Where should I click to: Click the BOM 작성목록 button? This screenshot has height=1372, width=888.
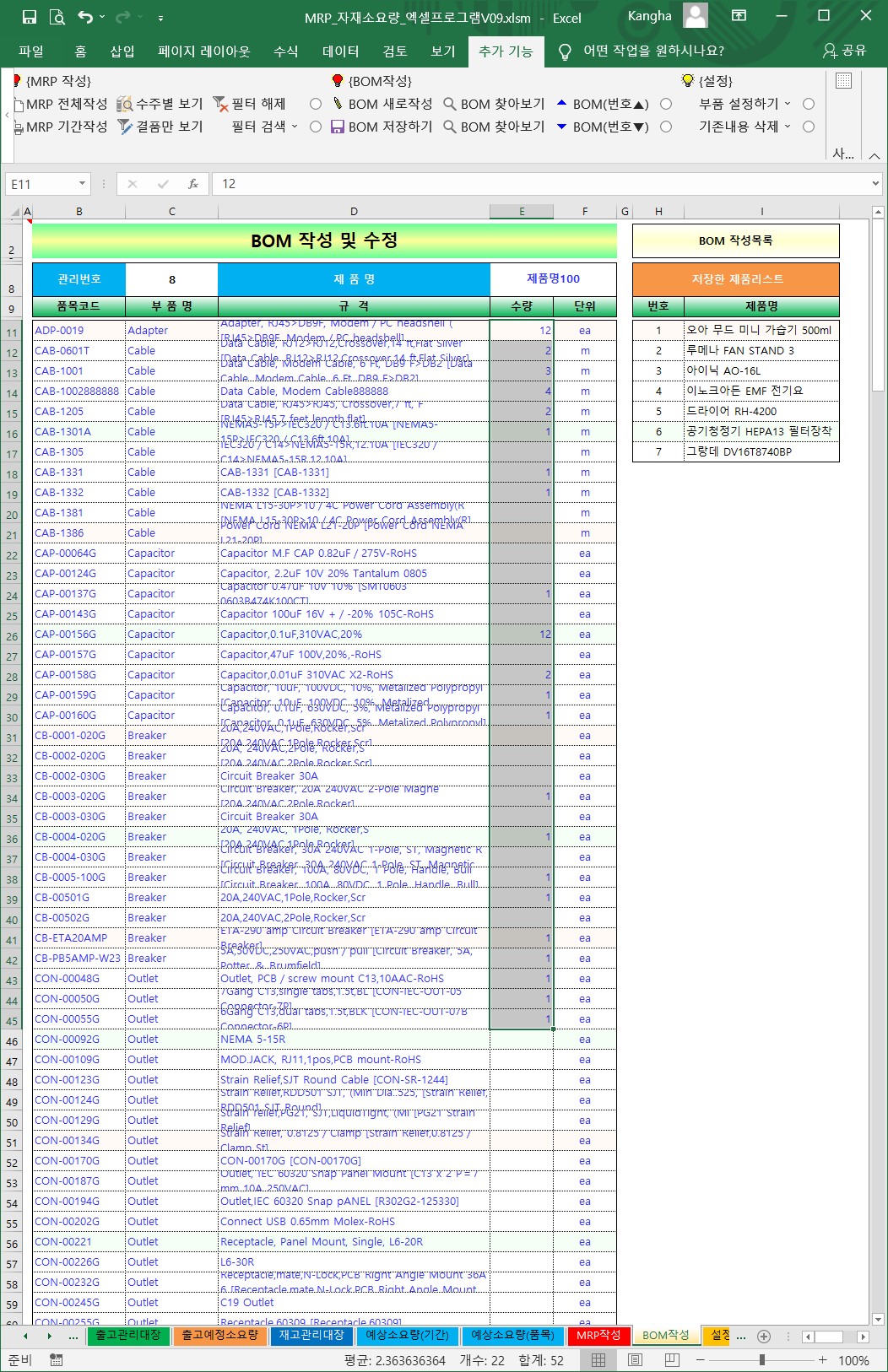coord(735,240)
